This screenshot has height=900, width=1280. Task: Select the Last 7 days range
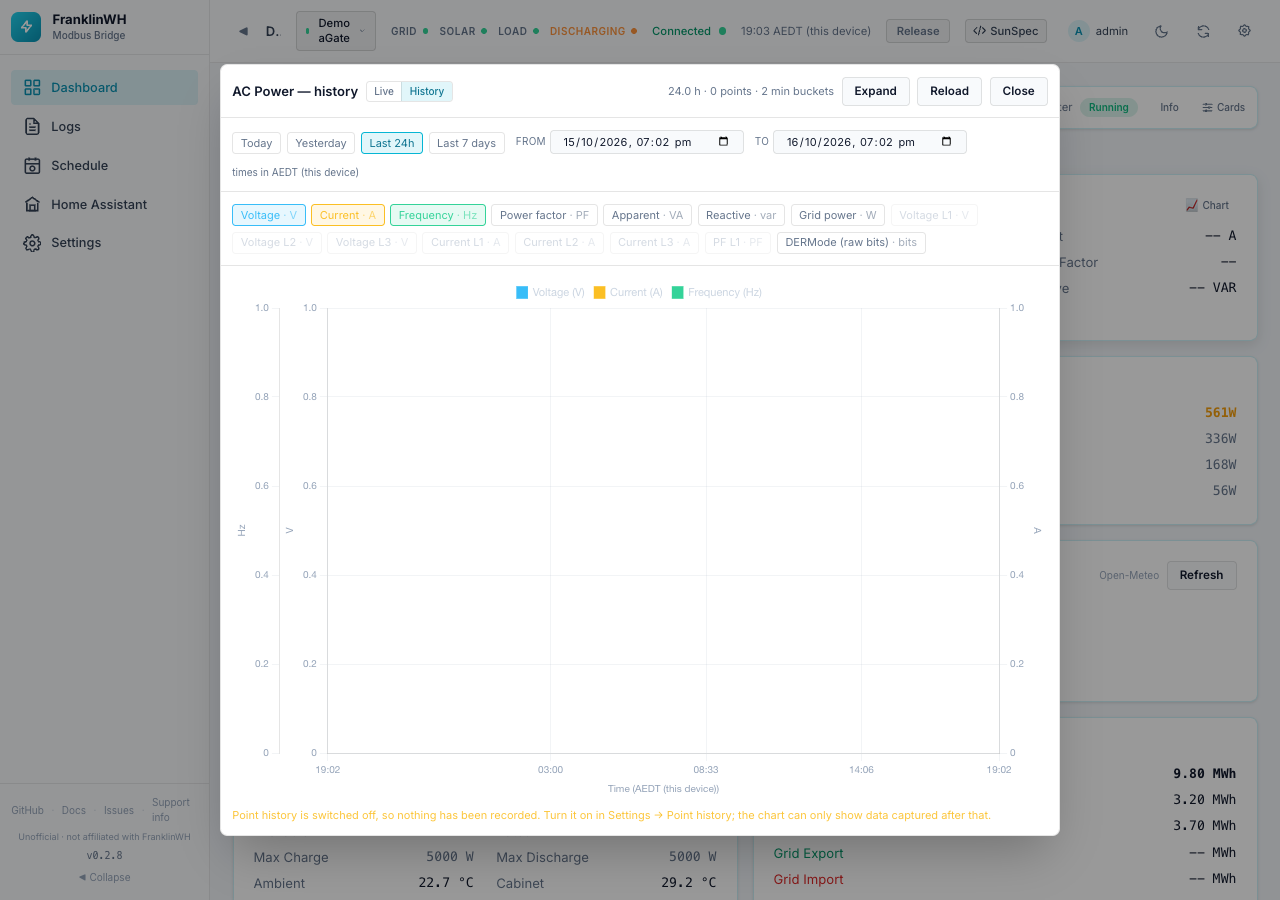click(x=467, y=143)
